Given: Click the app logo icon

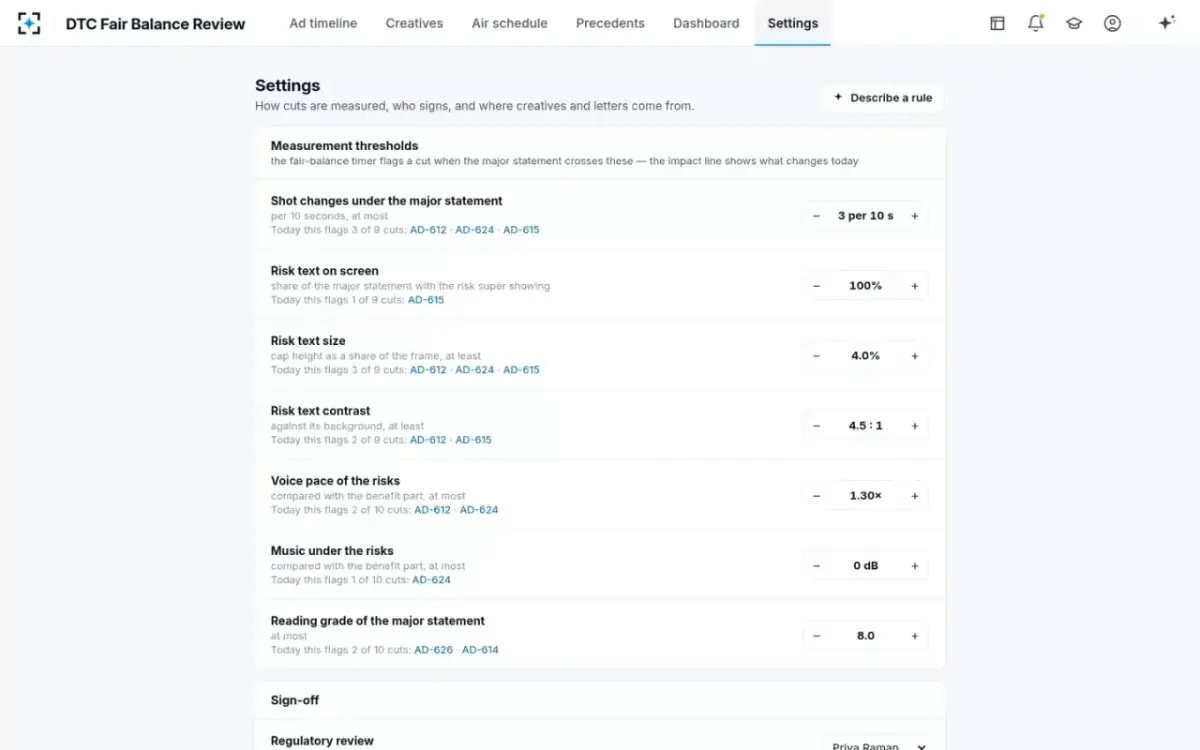Looking at the screenshot, I should [29, 23].
